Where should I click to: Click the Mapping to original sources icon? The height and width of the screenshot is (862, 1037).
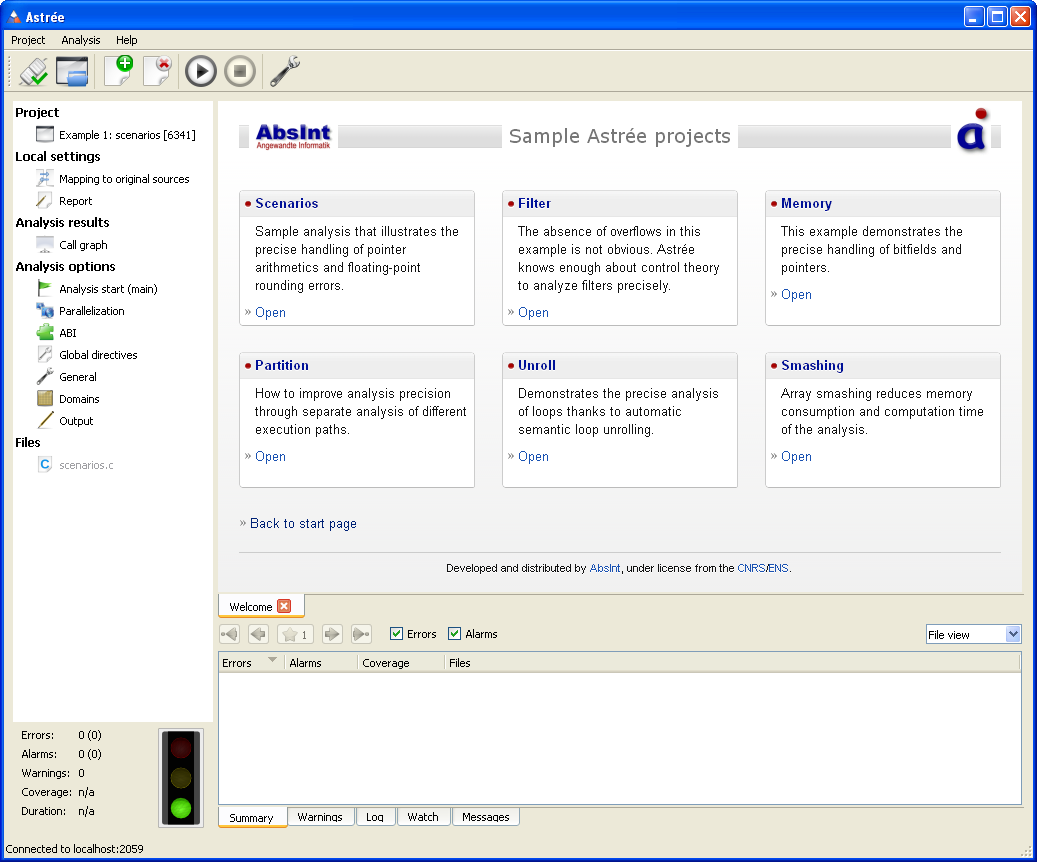pos(45,179)
